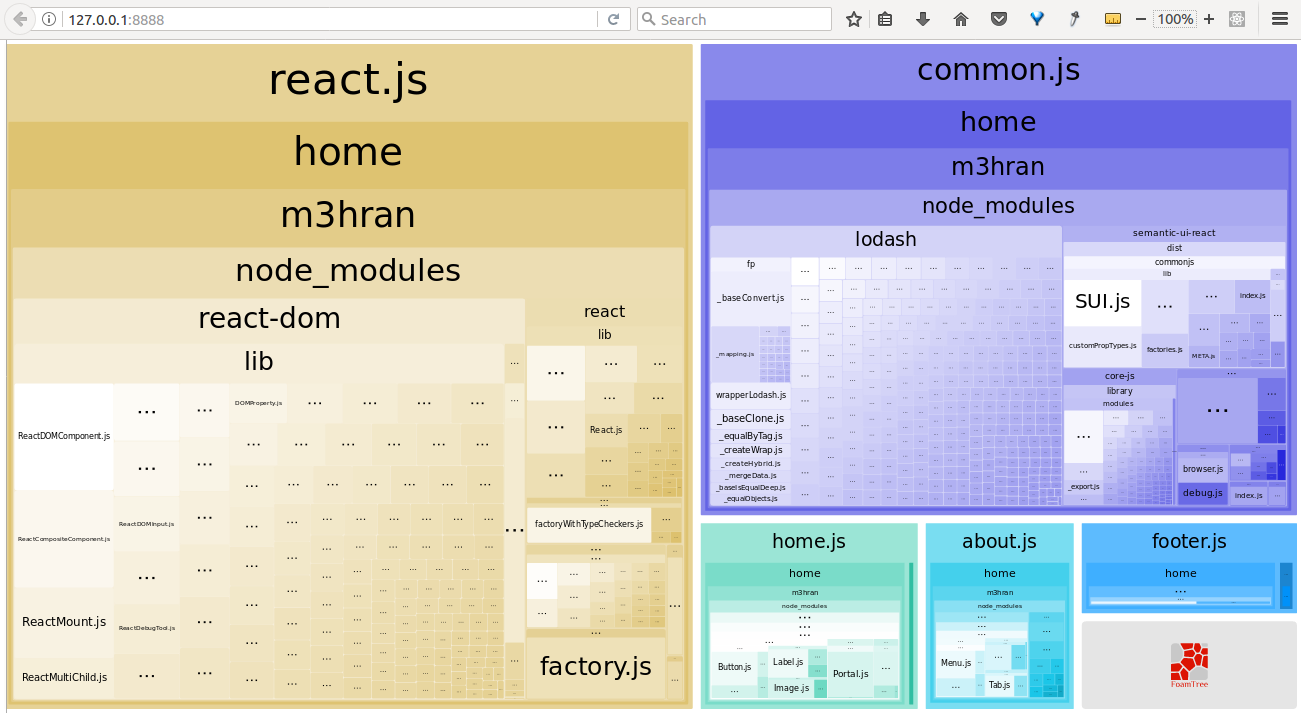This screenshot has height=713, width=1301.
Task: Click the ReactCompositeComponent.js cell
Action: [x=64, y=539]
